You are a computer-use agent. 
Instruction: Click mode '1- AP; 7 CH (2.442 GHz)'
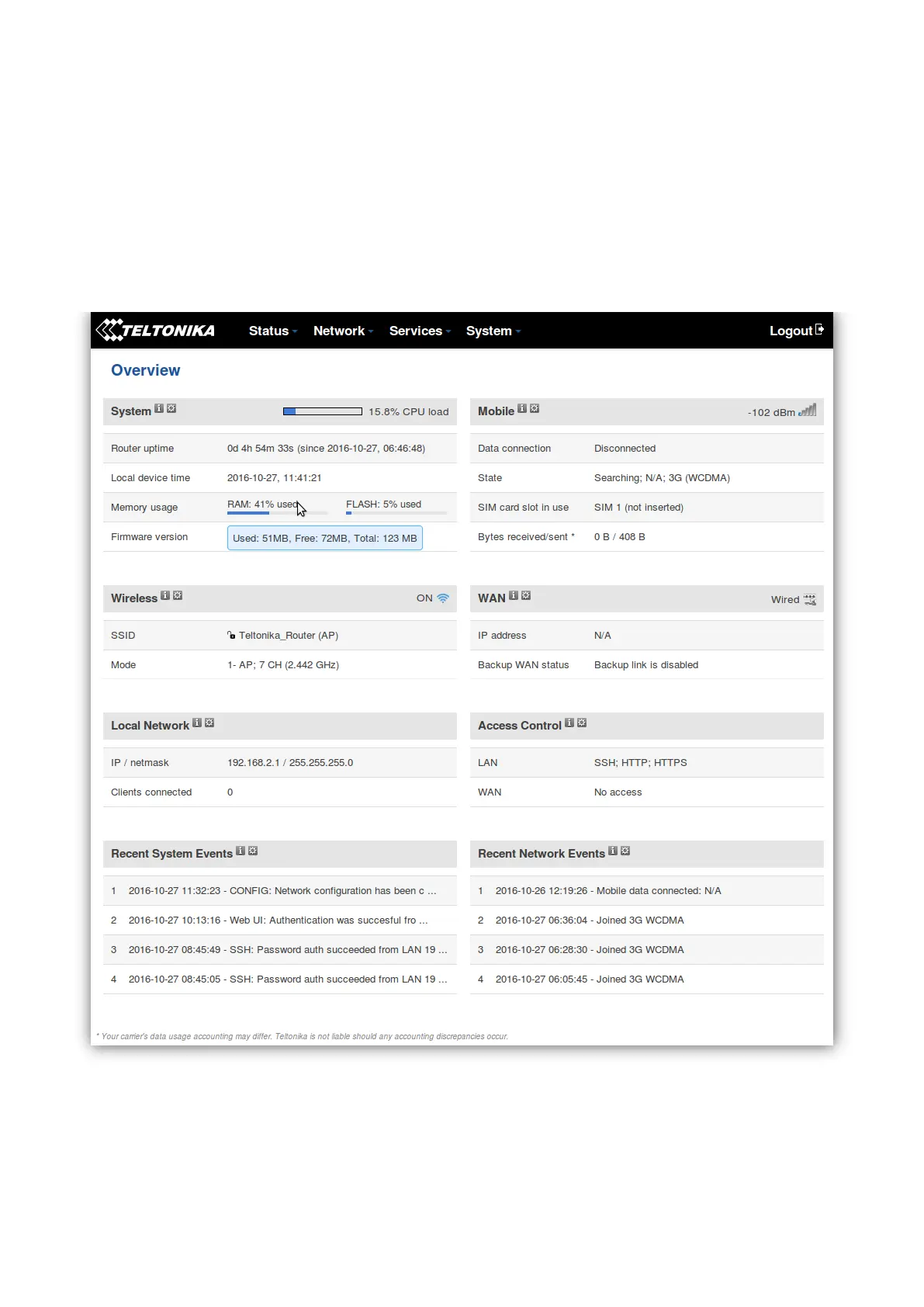283,665
